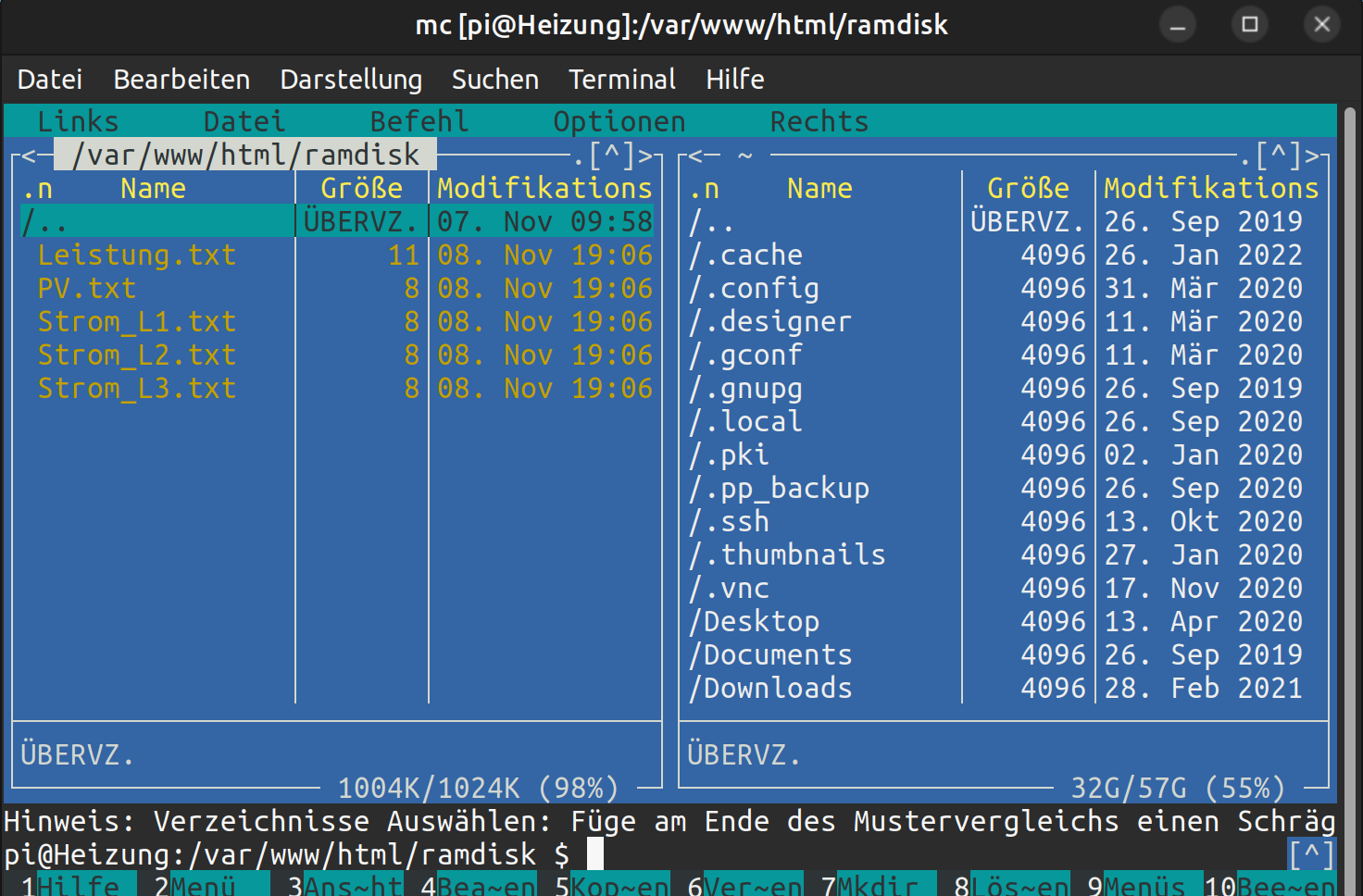Select the /.config directory
Image resolution: width=1363 pixels, height=896 pixels.
pos(1004,288)
